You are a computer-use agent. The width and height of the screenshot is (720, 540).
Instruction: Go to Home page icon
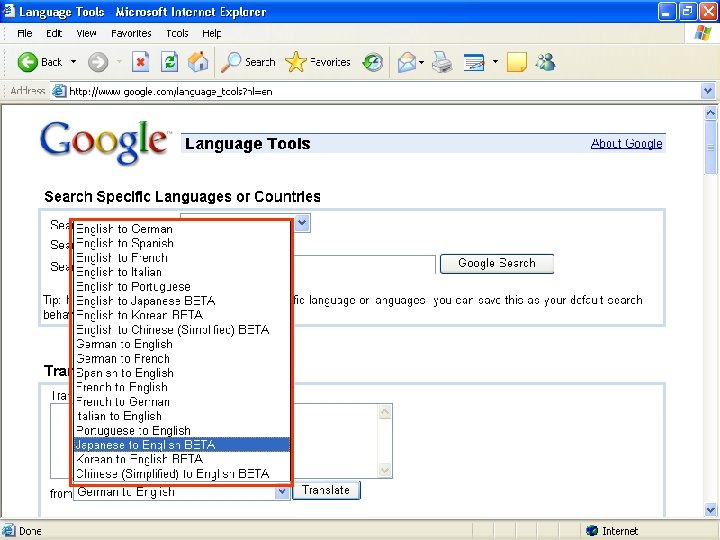point(198,62)
